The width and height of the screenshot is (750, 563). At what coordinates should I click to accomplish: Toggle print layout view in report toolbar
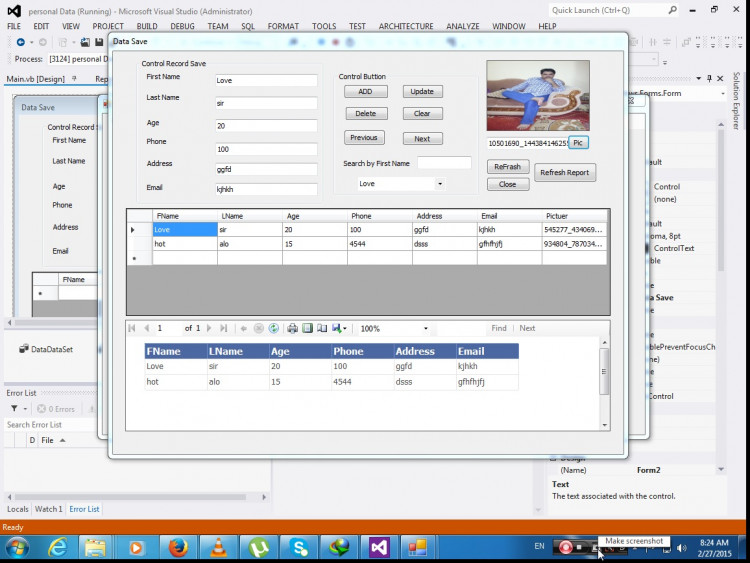tap(307, 328)
